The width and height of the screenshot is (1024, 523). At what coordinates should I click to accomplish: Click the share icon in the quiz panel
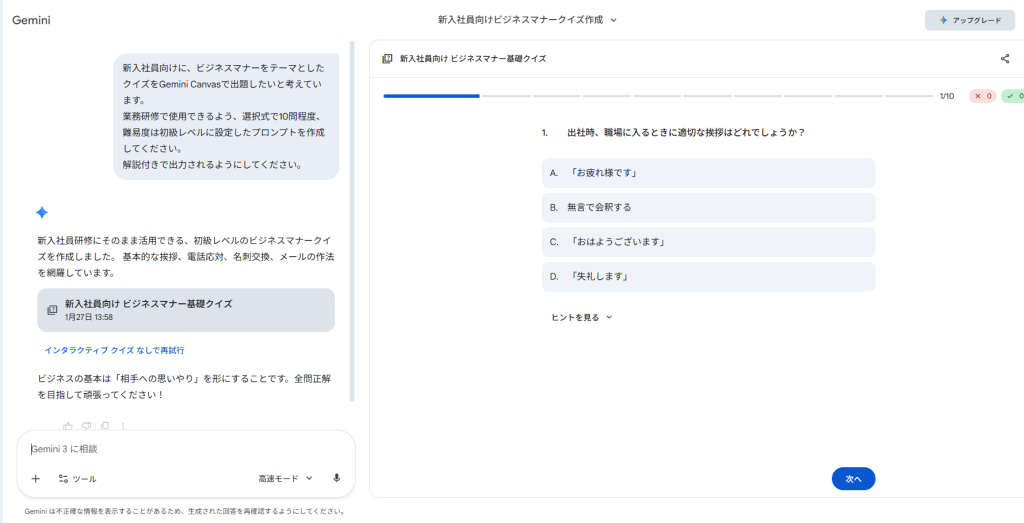point(1004,59)
